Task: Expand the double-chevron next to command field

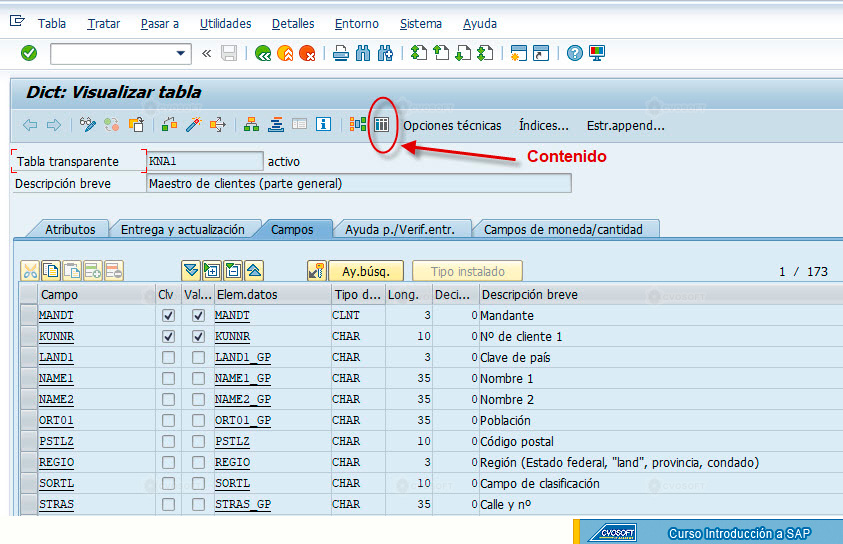Action: coord(206,53)
